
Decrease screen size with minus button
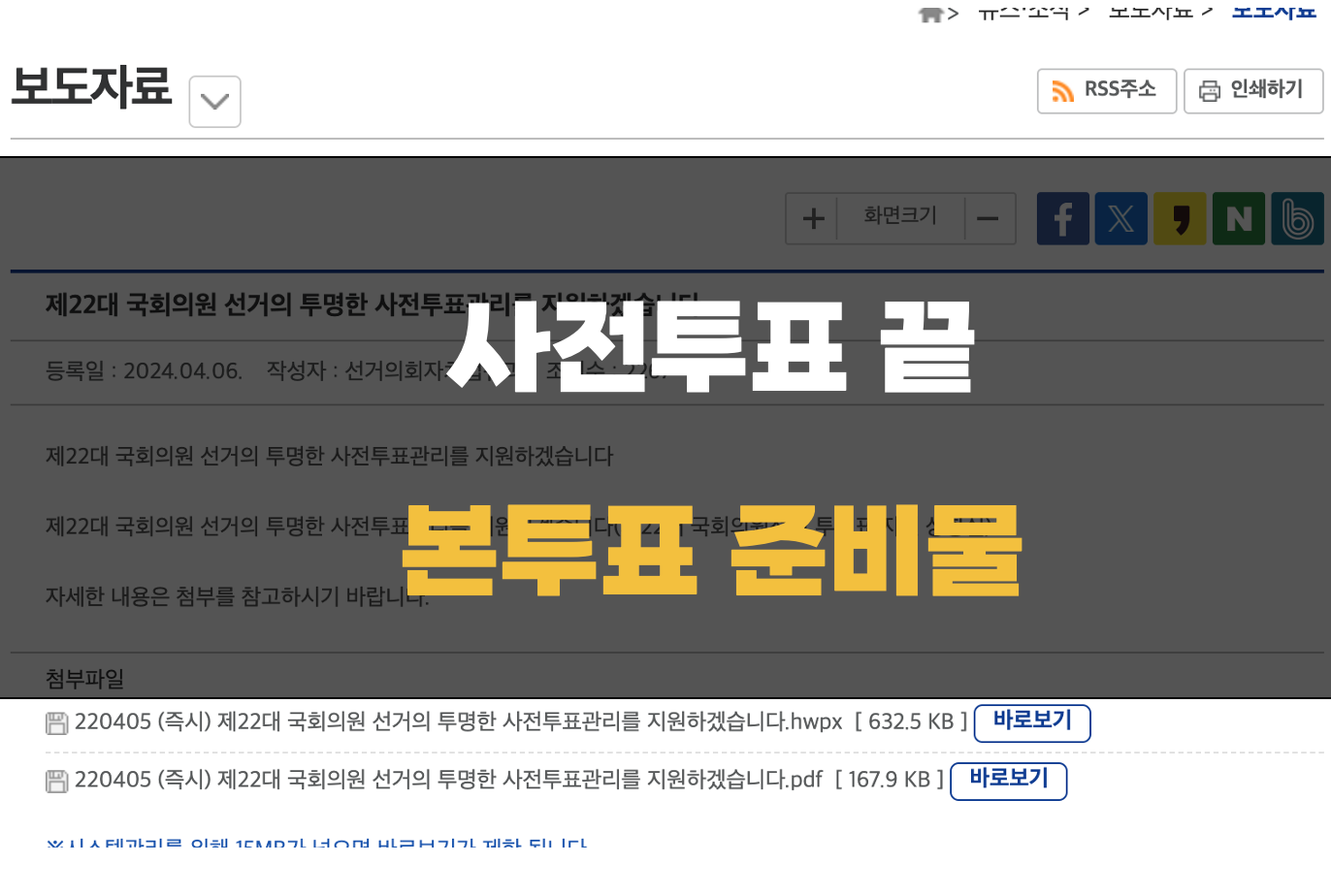pyautogui.click(x=989, y=218)
